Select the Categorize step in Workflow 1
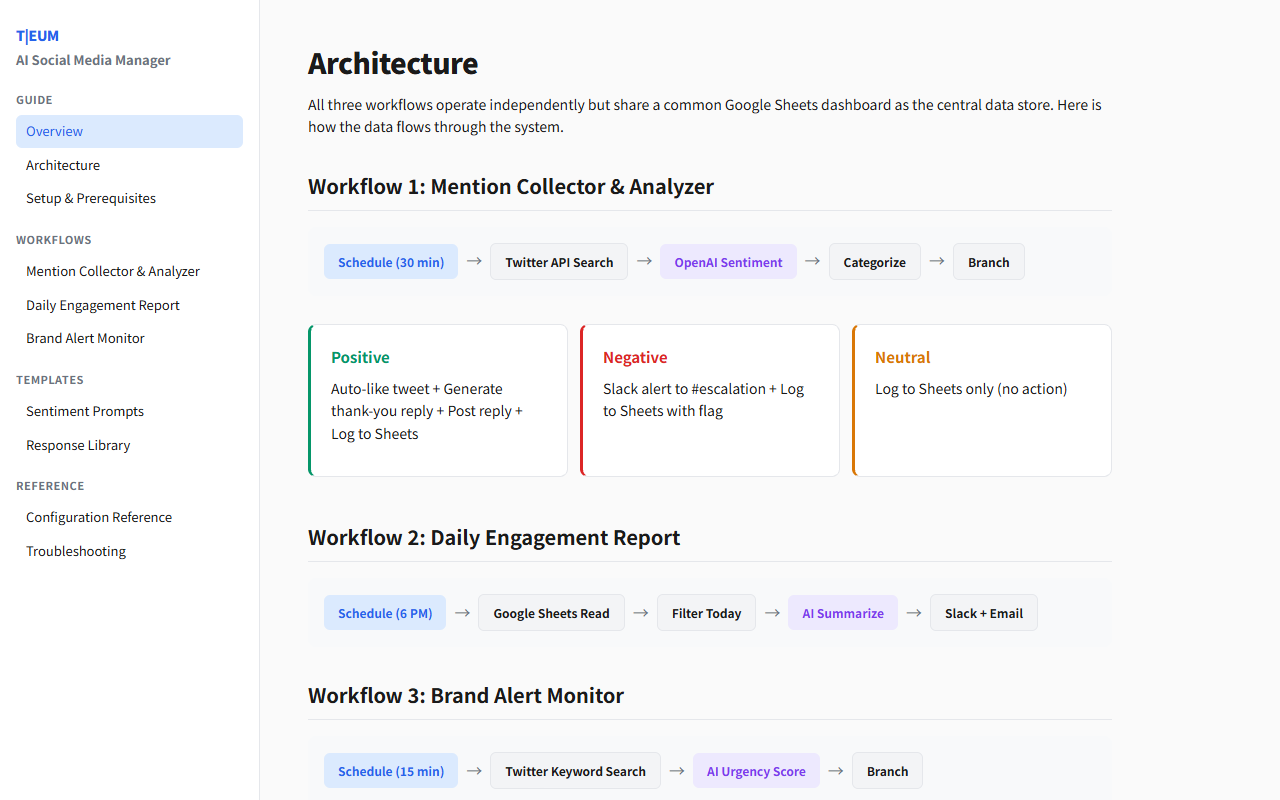Viewport: 1280px width, 800px height. pyautogui.click(x=874, y=261)
